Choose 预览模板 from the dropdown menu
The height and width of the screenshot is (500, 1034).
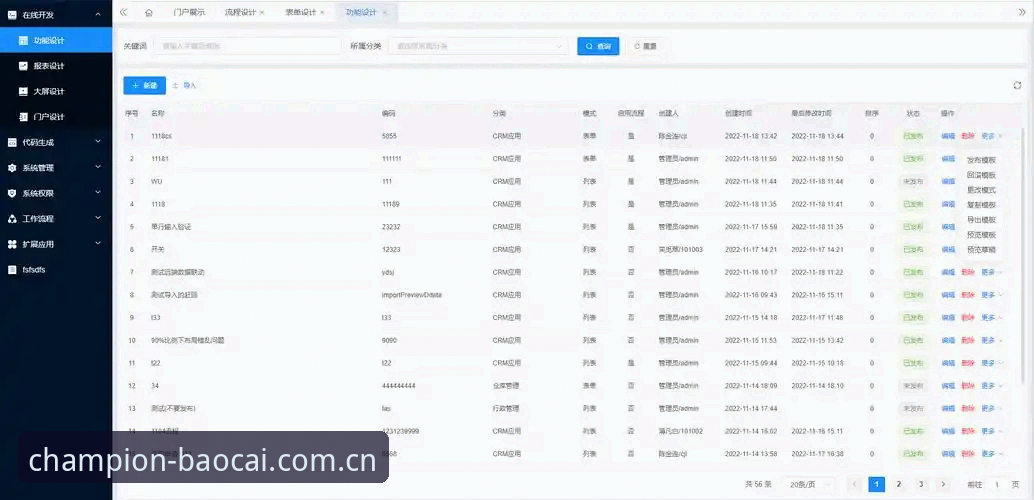pyautogui.click(x=981, y=235)
